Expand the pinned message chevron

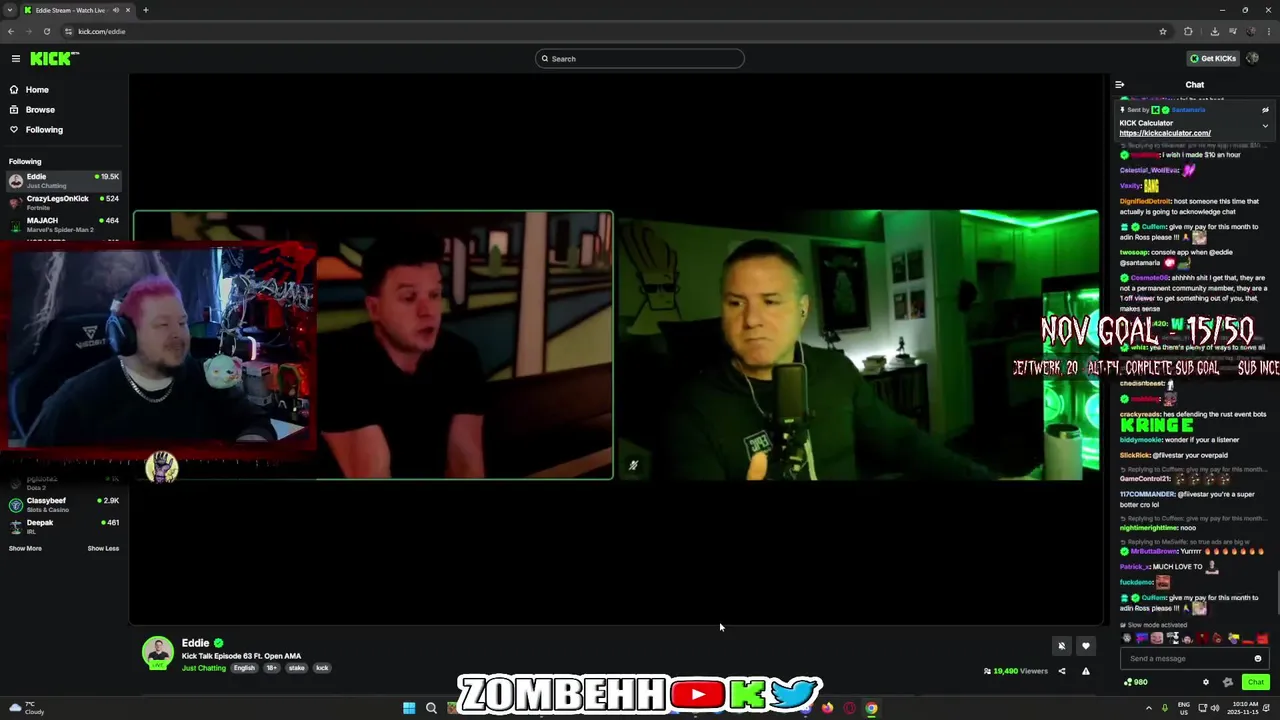click(1265, 126)
